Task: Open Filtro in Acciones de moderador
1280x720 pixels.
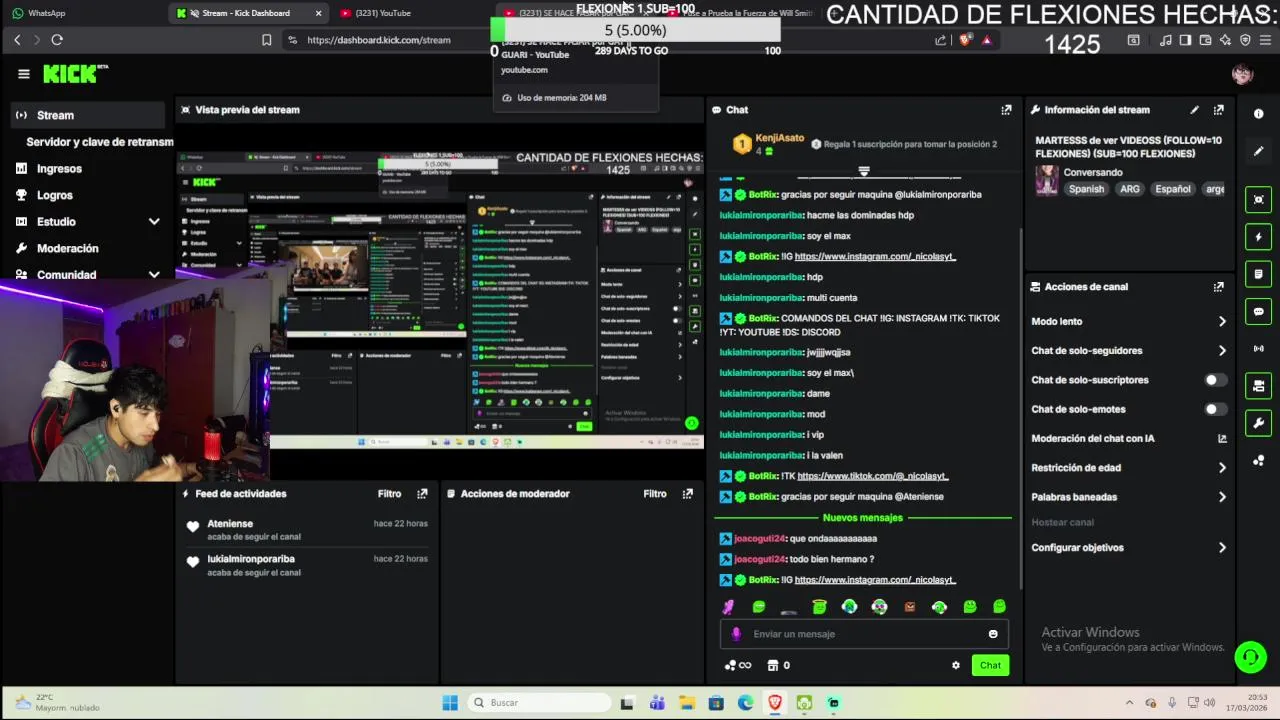Action: (x=654, y=494)
